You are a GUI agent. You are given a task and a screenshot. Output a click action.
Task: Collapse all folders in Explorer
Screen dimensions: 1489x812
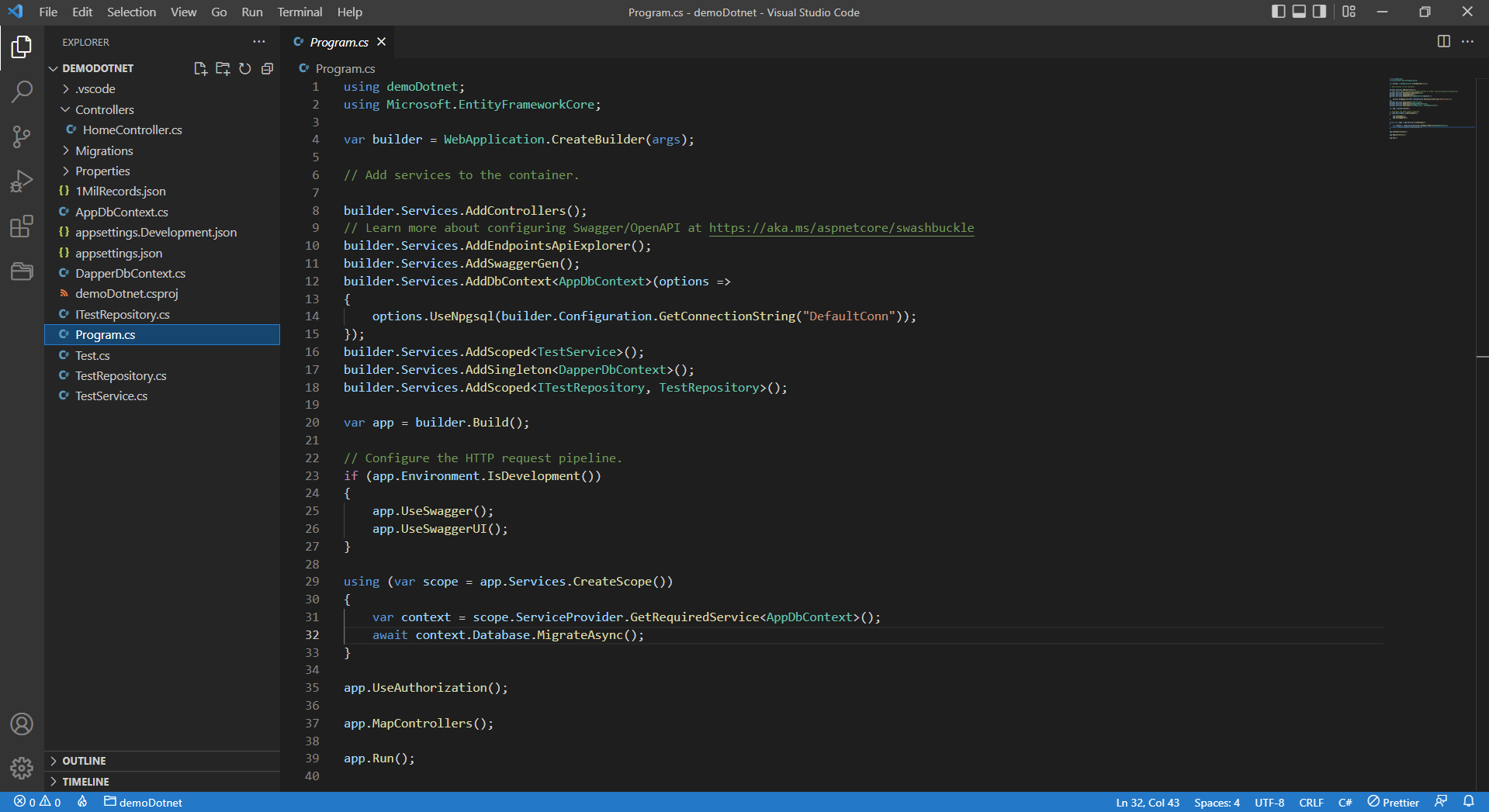tap(267, 68)
